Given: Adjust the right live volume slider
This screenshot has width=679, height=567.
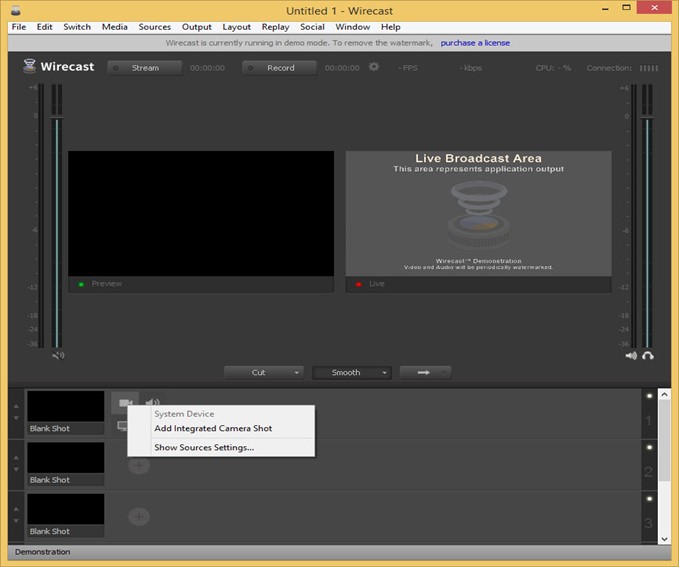Looking at the screenshot, I should point(647,118).
